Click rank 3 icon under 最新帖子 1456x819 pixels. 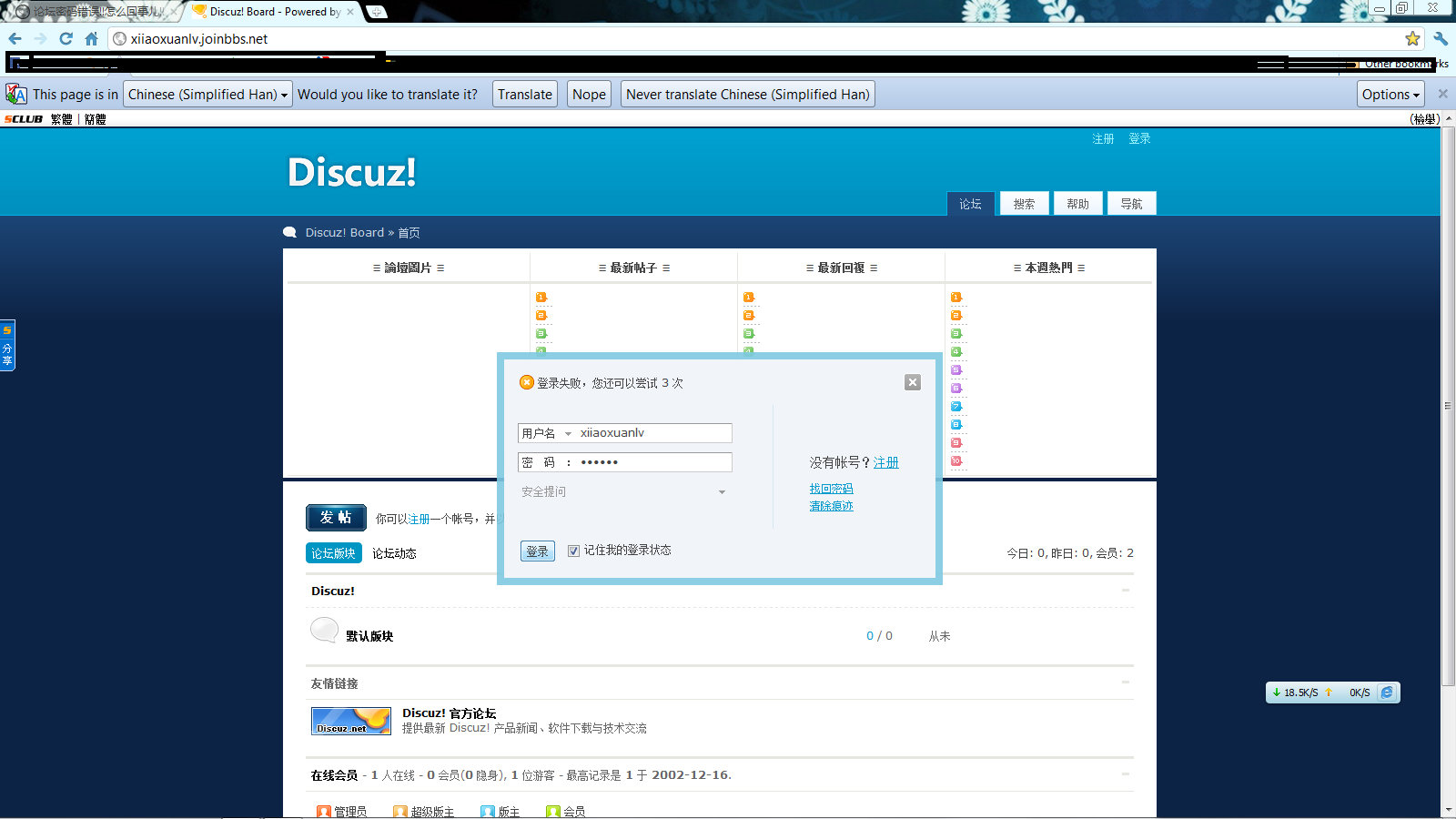point(541,334)
